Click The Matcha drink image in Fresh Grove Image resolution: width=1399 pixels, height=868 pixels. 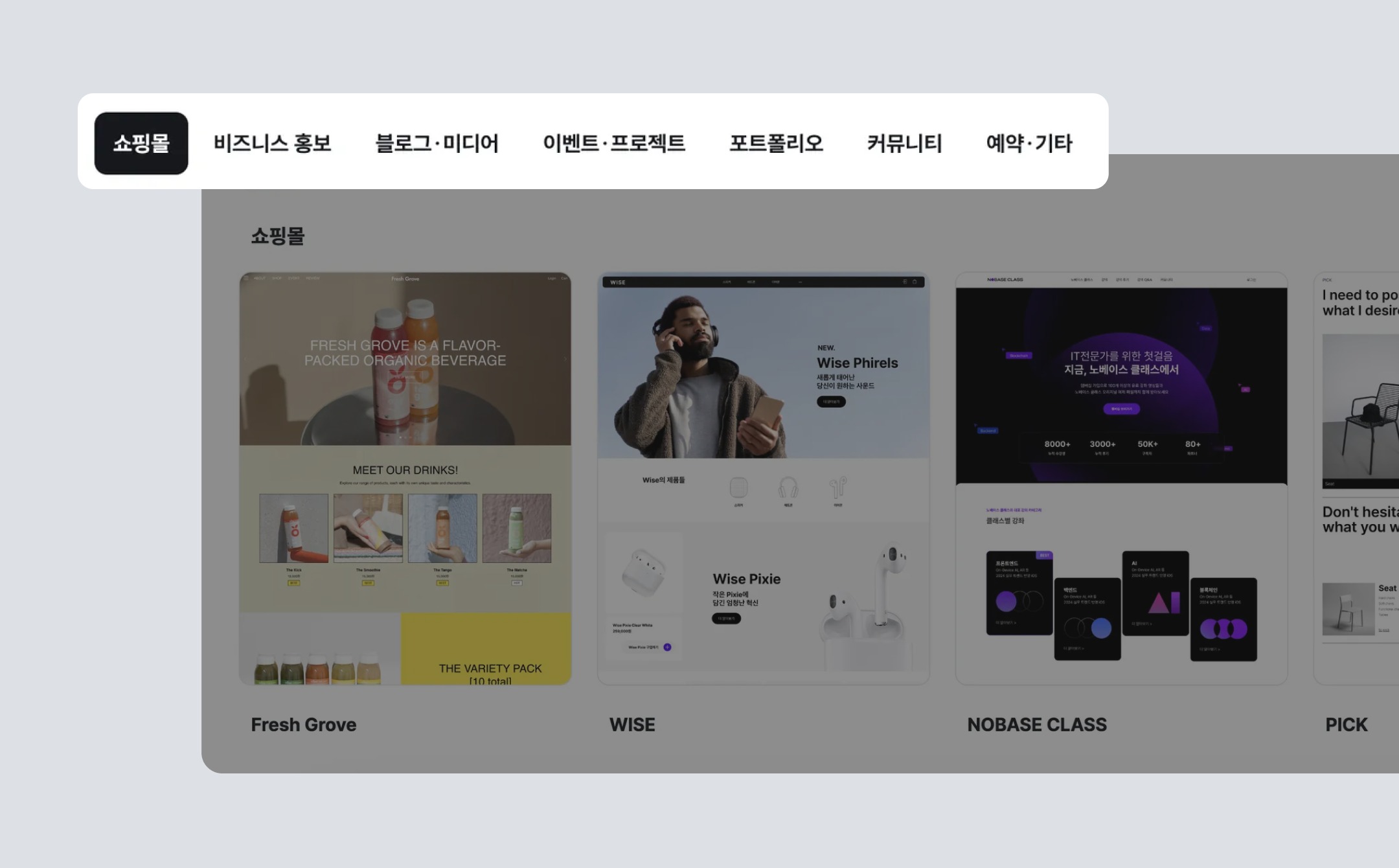click(x=517, y=529)
